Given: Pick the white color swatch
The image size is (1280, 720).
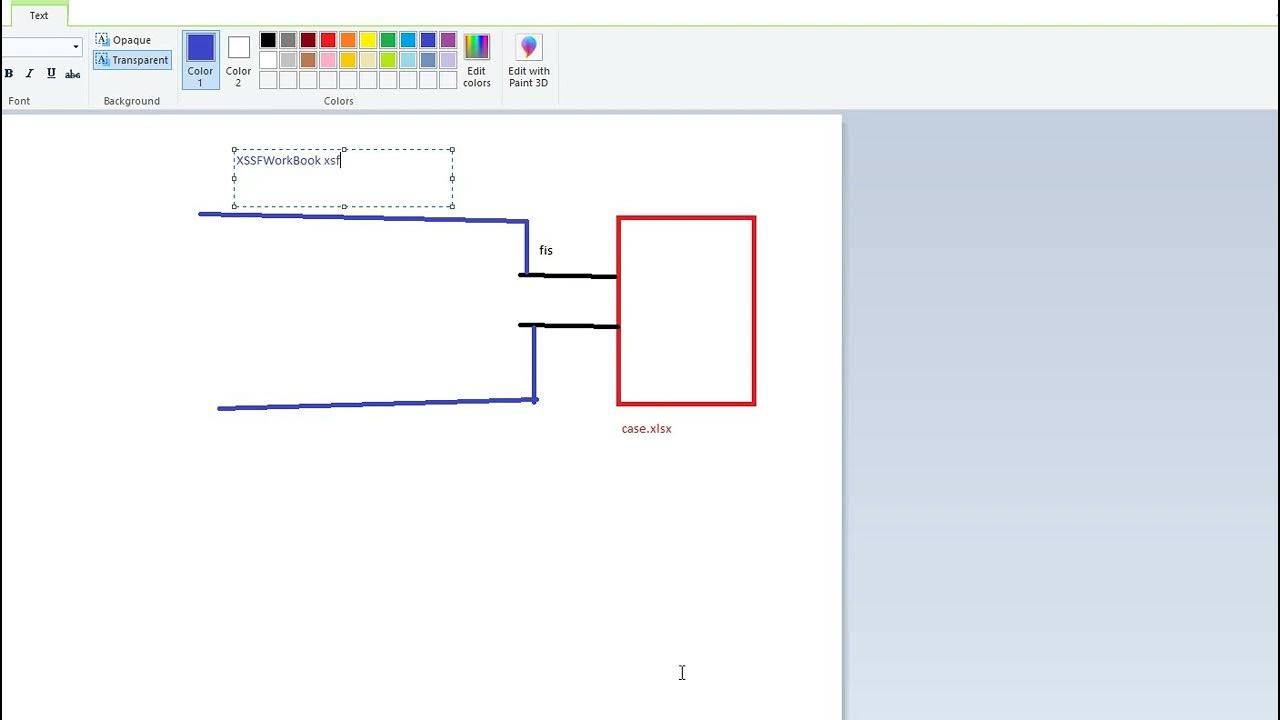Looking at the screenshot, I should [x=268, y=60].
